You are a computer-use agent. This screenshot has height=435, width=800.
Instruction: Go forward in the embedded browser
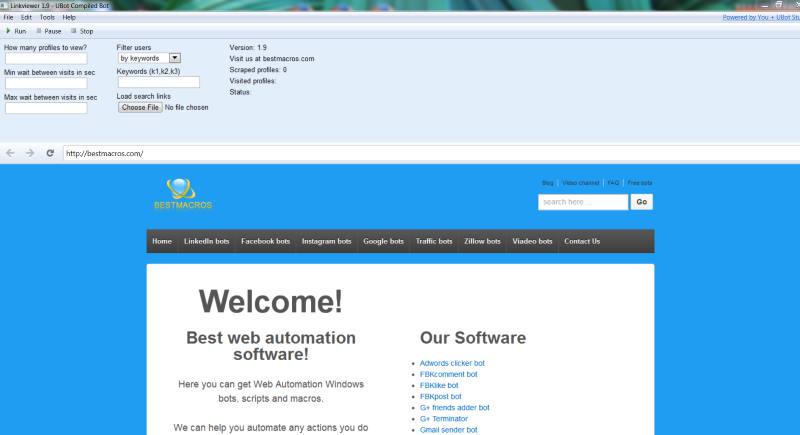(x=30, y=153)
